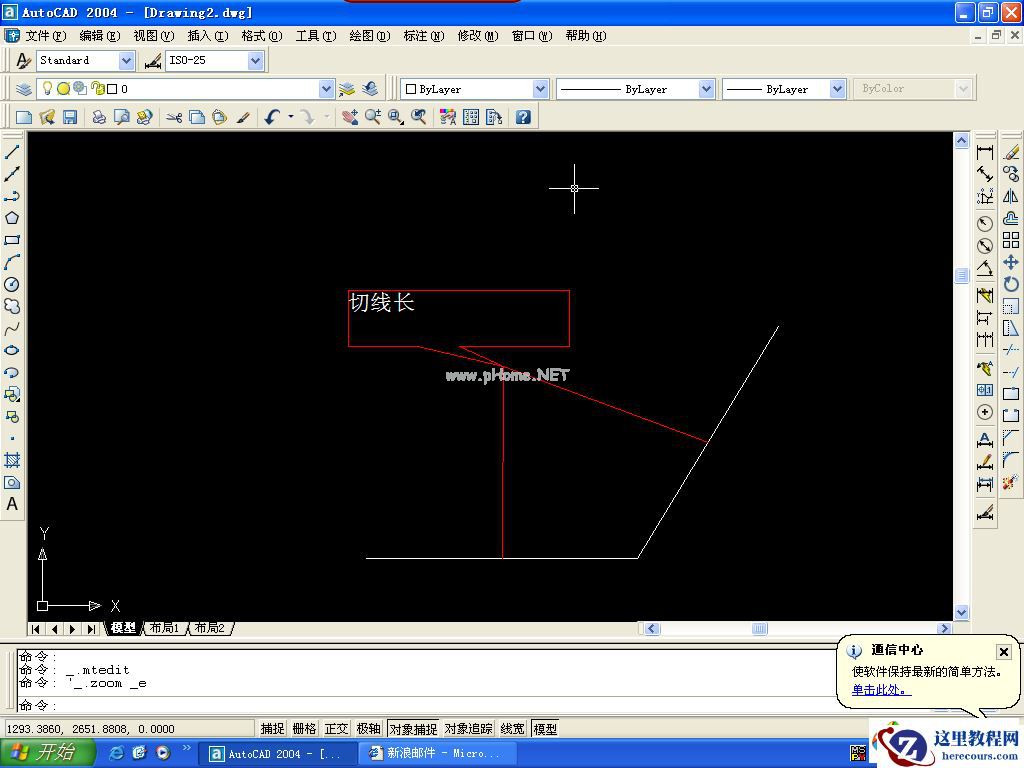Toggle 栅格 (Grid) display in status bar

pyautogui.click(x=304, y=729)
